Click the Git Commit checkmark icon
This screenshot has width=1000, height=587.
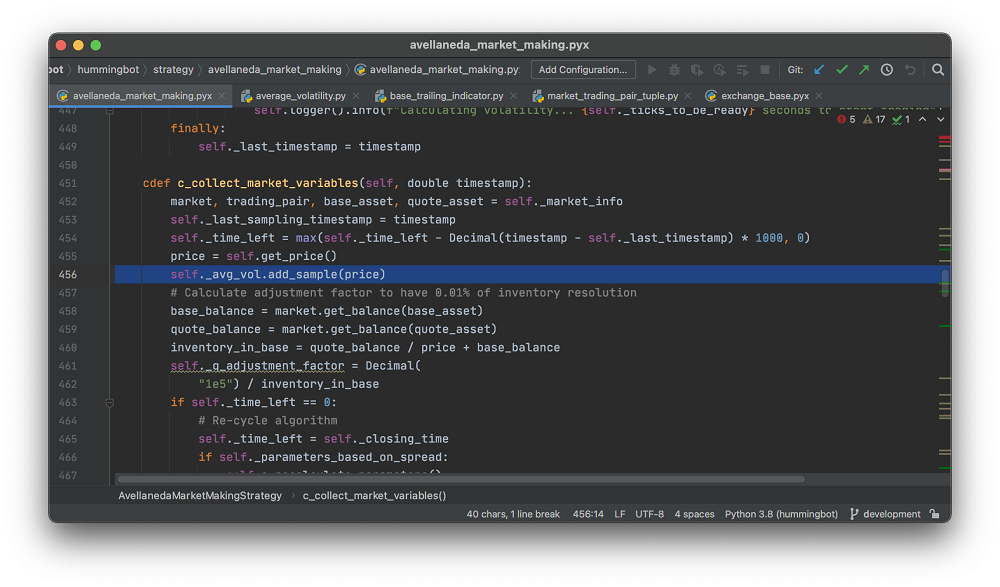(x=842, y=70)
